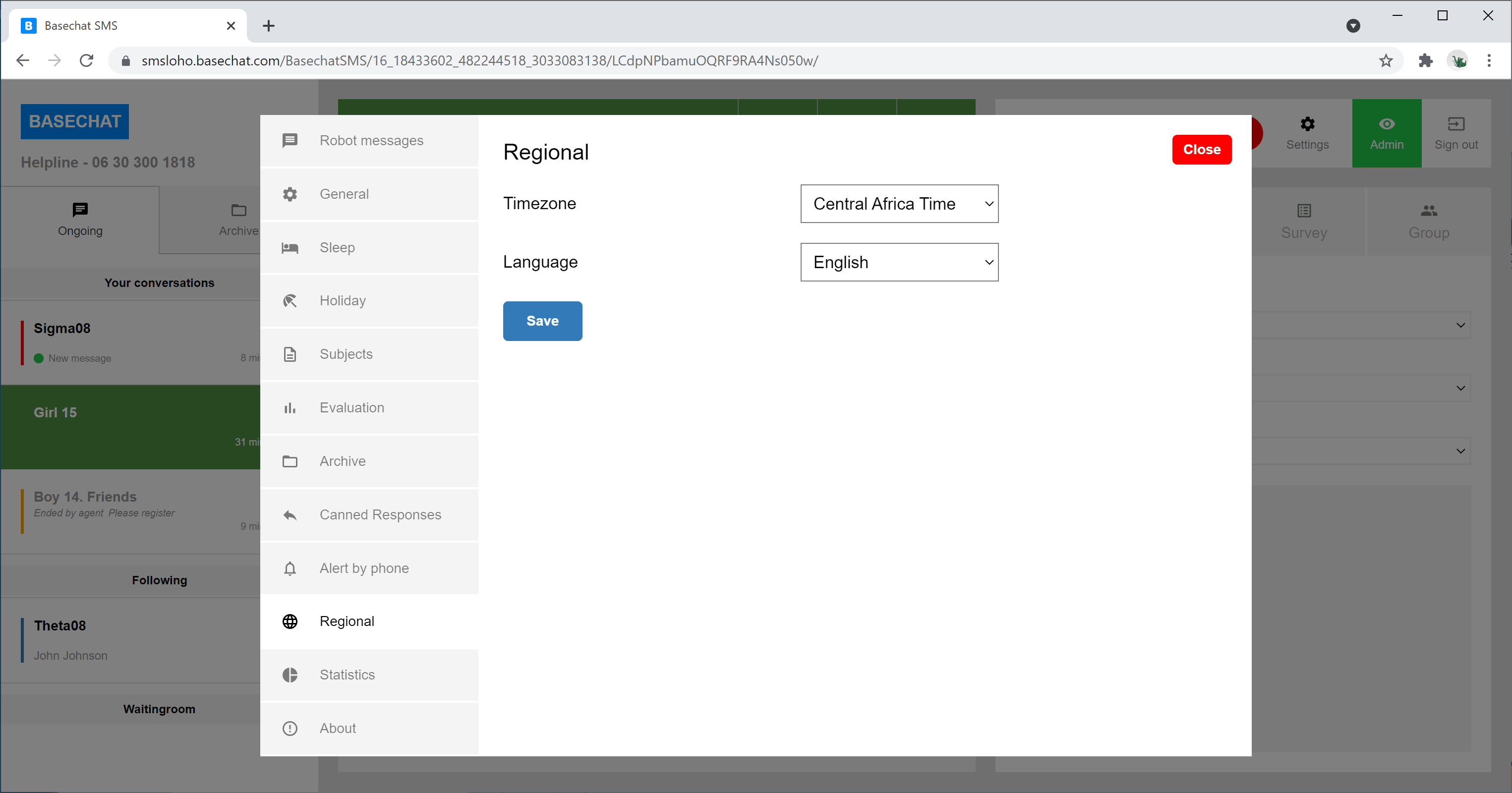This screenshot has height=793, width=1512.
Task: Open the Timezone dropdown
Action: 899,204
